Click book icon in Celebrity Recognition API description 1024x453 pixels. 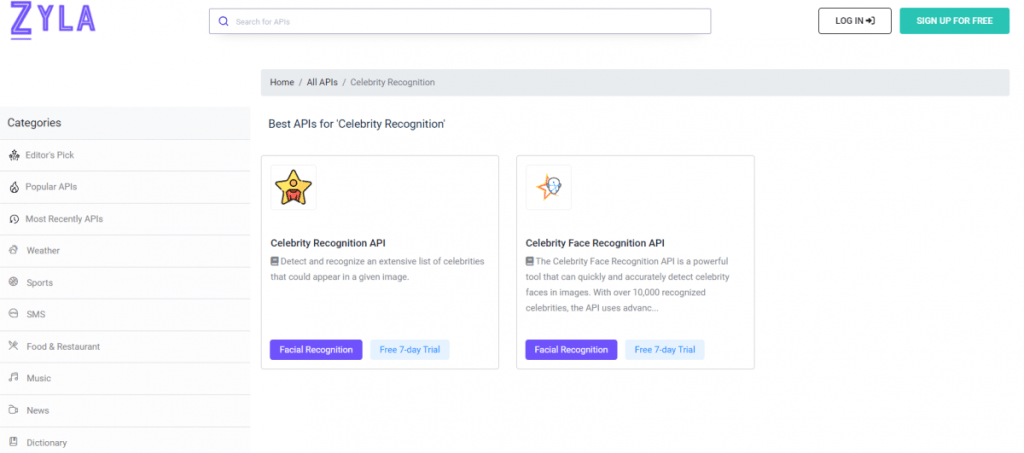[x=274, y=261]
